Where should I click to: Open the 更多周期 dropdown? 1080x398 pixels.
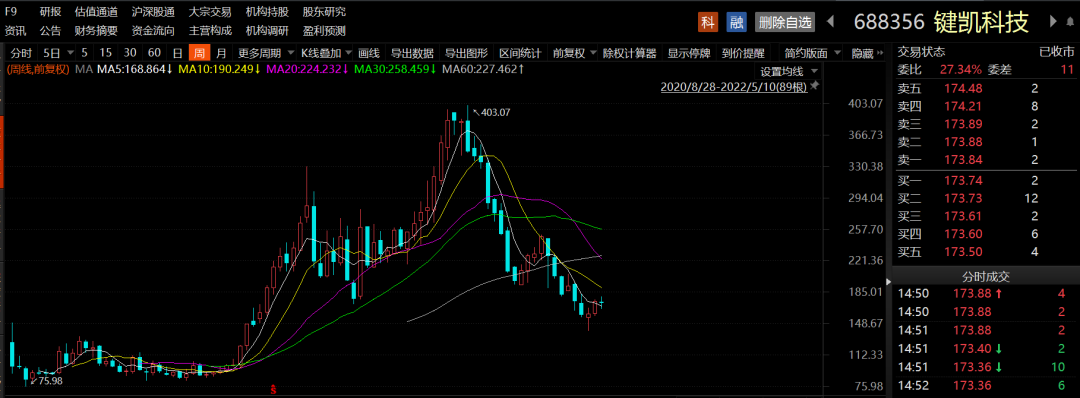264,53
